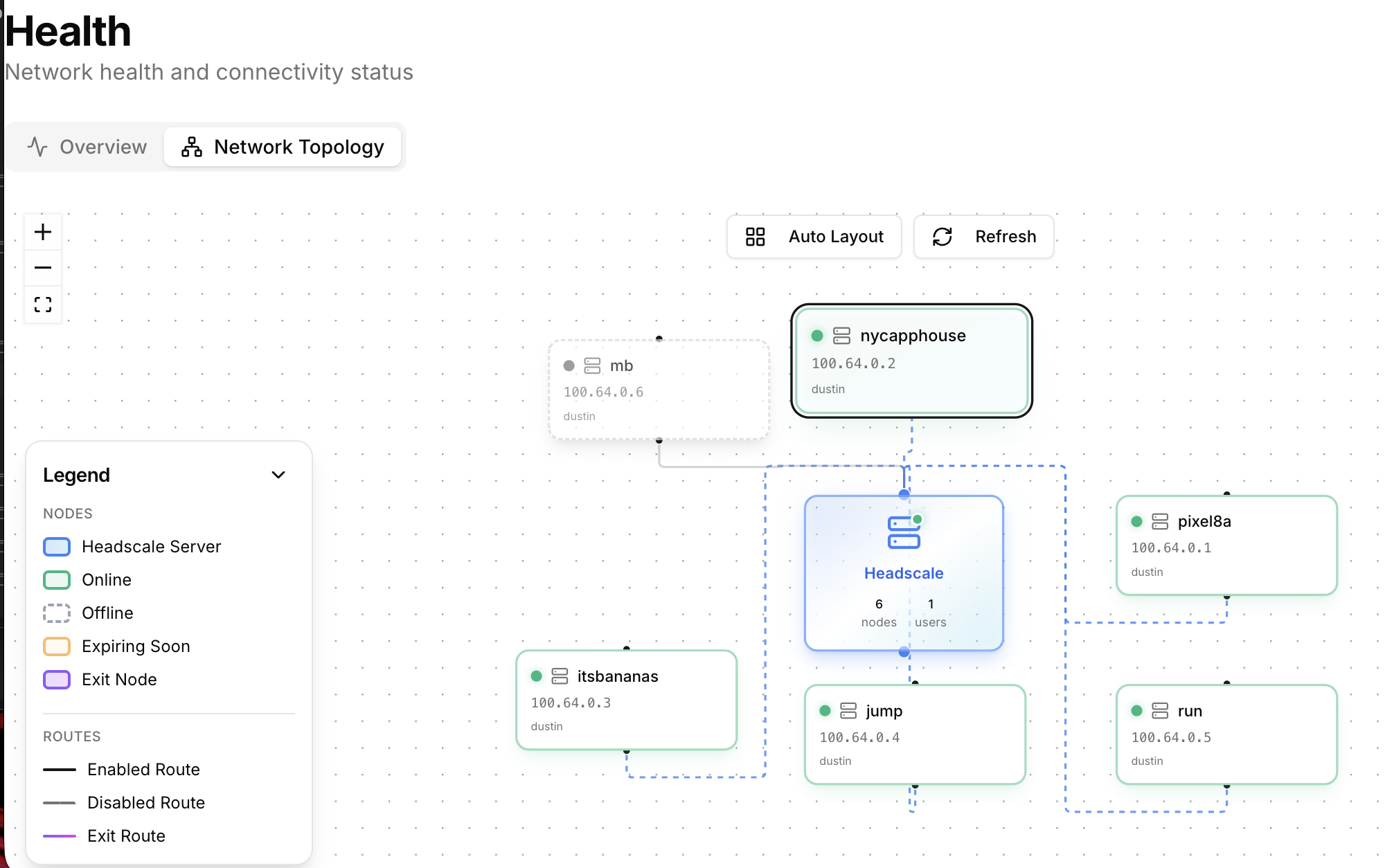The width and height of the screenshot is (1385, 868).
Task: Click the Exit Node purple color swatch in Legend
Action: click(56, 680)
